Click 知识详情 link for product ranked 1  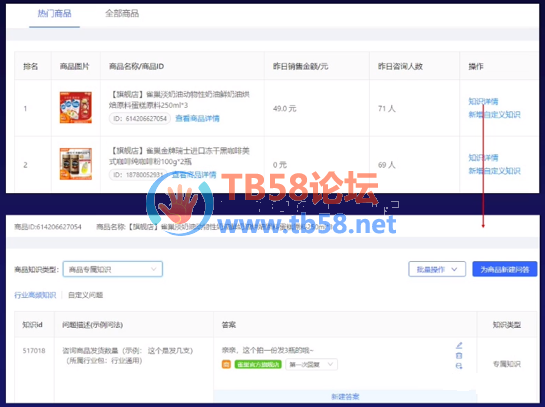(x=483, y=101)
